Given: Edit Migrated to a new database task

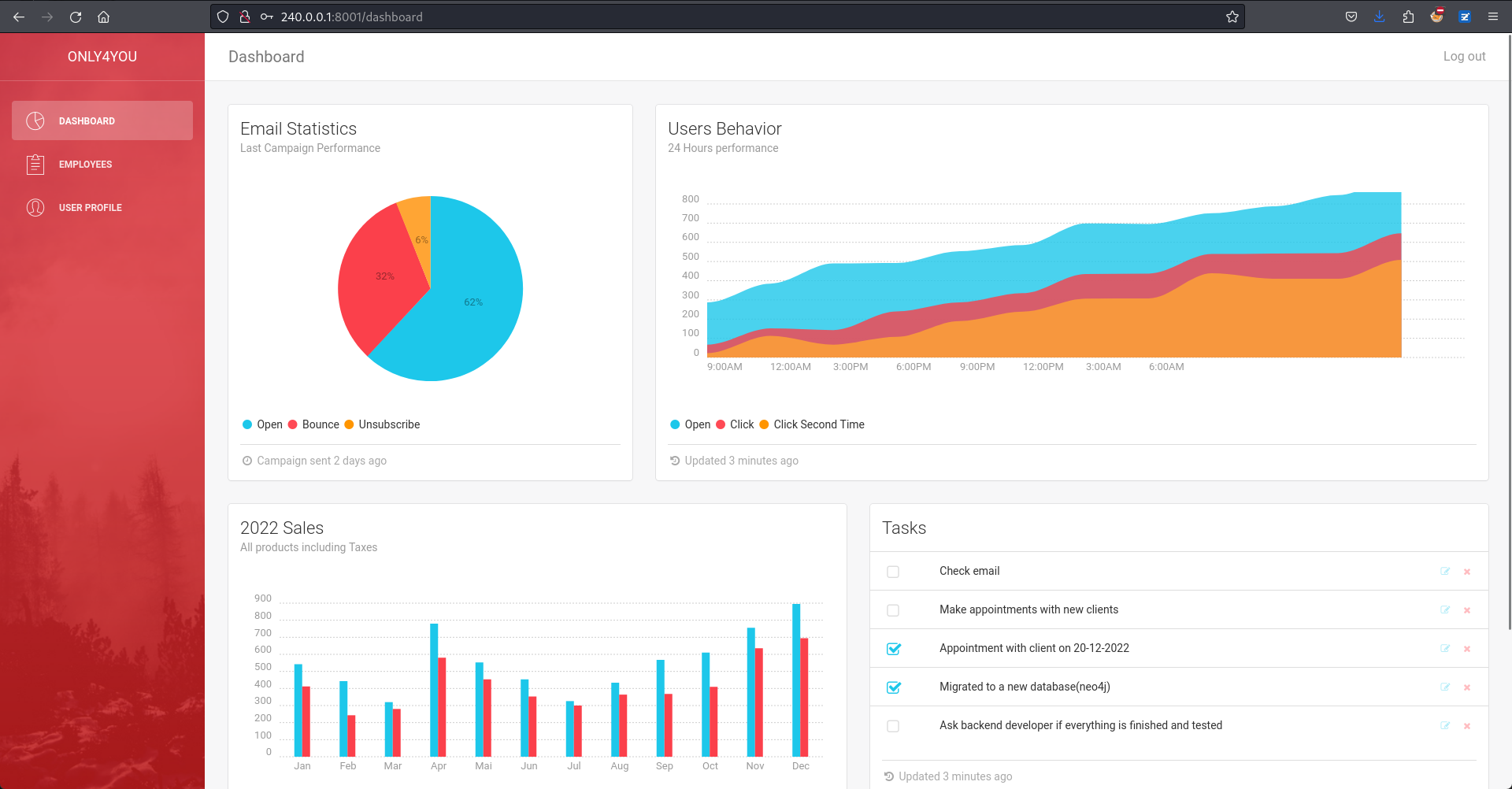Looking at the screenshot, I should 1445,687.
